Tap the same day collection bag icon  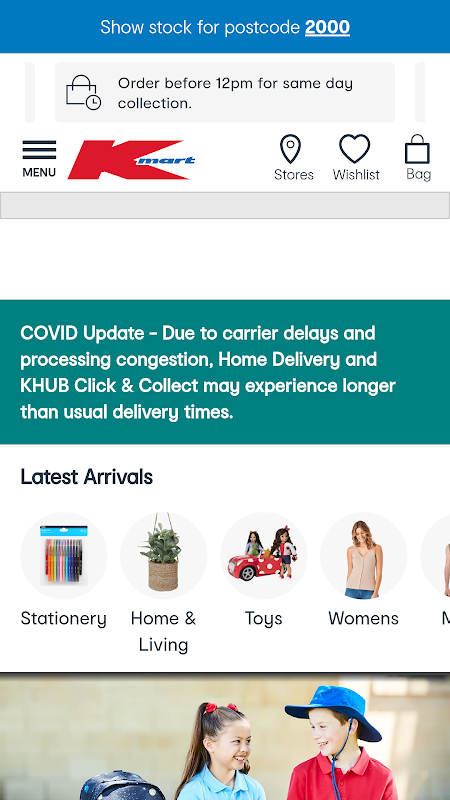(x=84, y=92)
